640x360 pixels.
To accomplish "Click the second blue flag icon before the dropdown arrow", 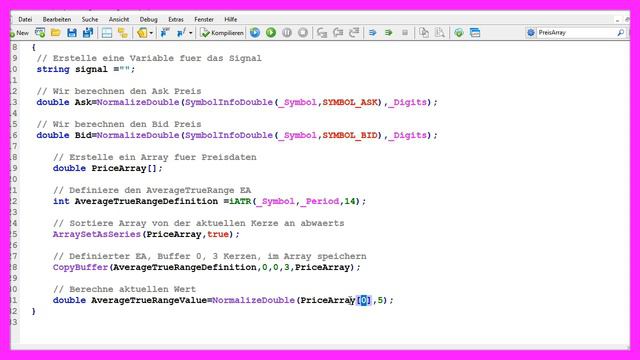I will 181,33.
